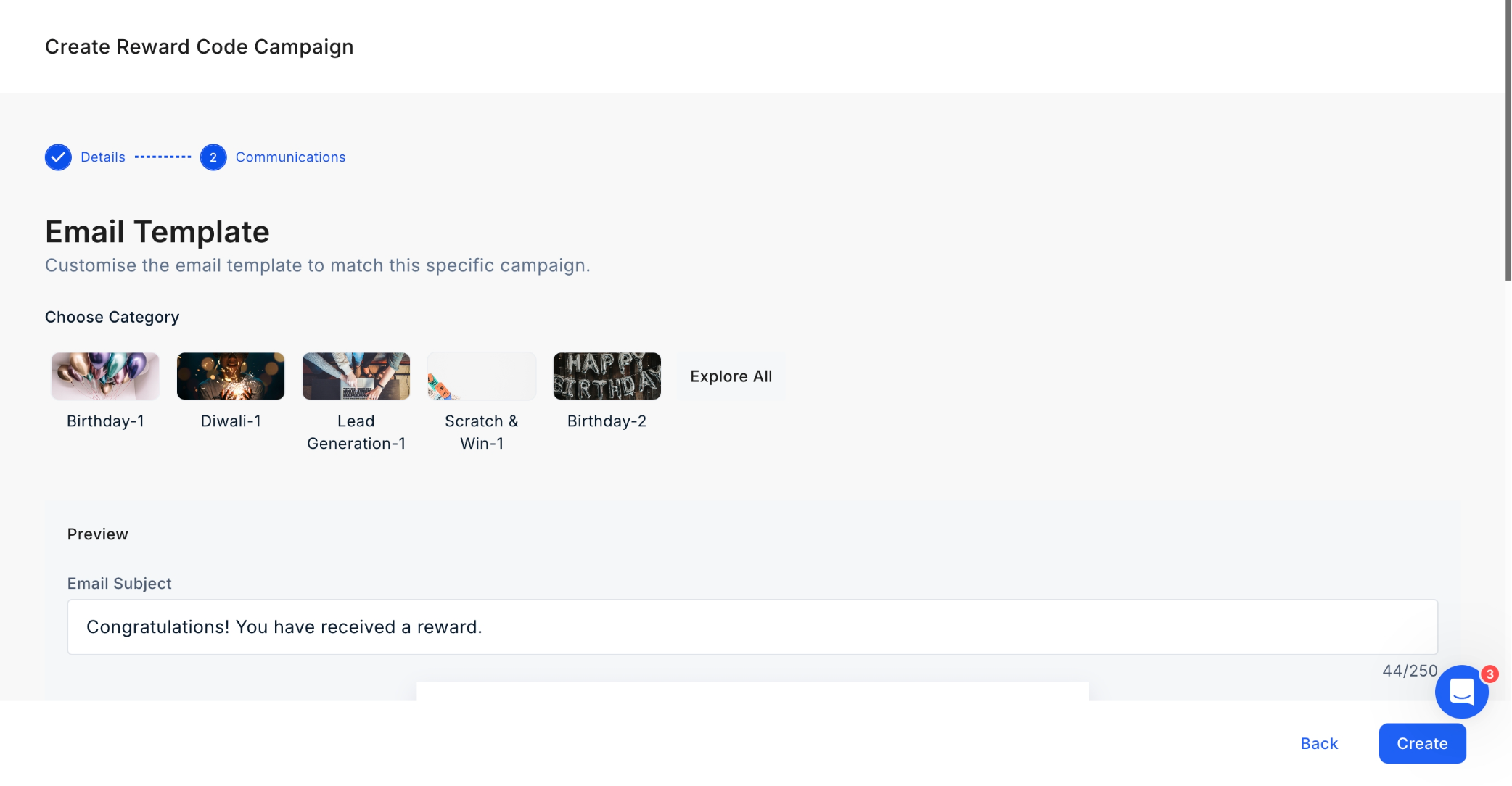1512x786 pixels.
Task: Select the Lead Generation-1 template image
Action: pyautogui.click(x=356, y=376)
